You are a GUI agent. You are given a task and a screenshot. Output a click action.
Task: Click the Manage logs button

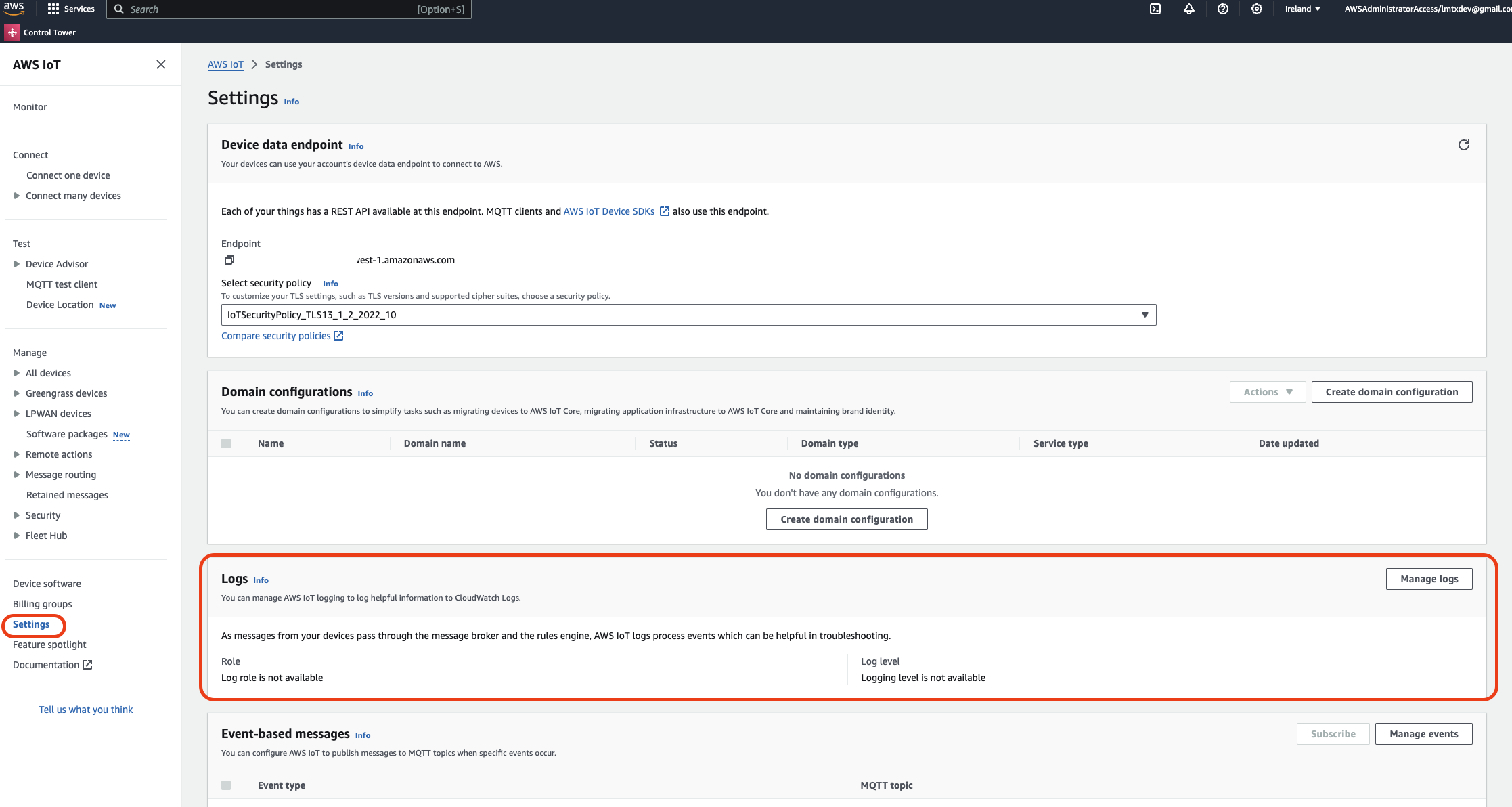(1429, 579)
